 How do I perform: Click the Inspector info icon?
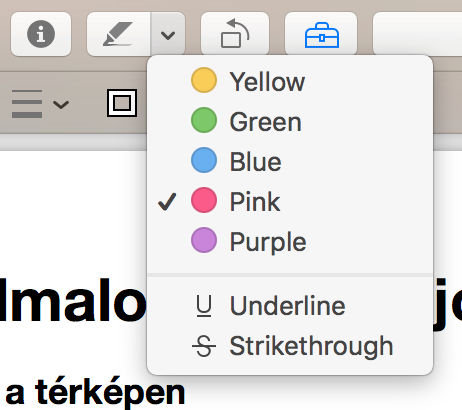point(41,34)
